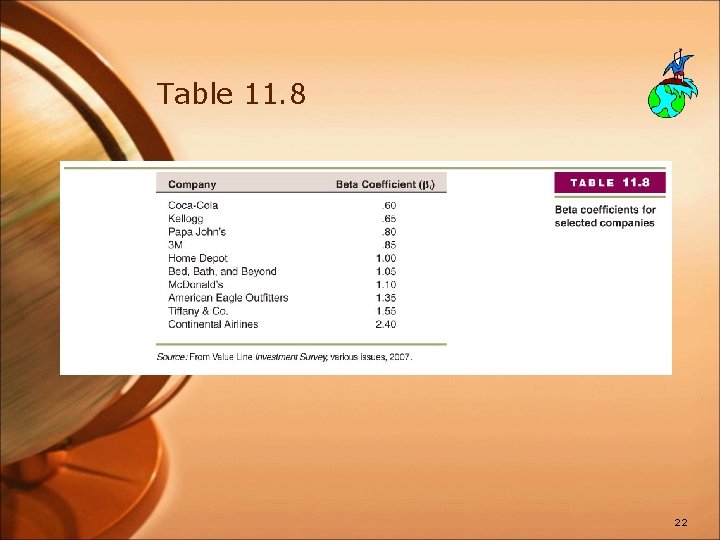Click the beta value '1.55'
720x540 pixels.
[x=386, y=311]
